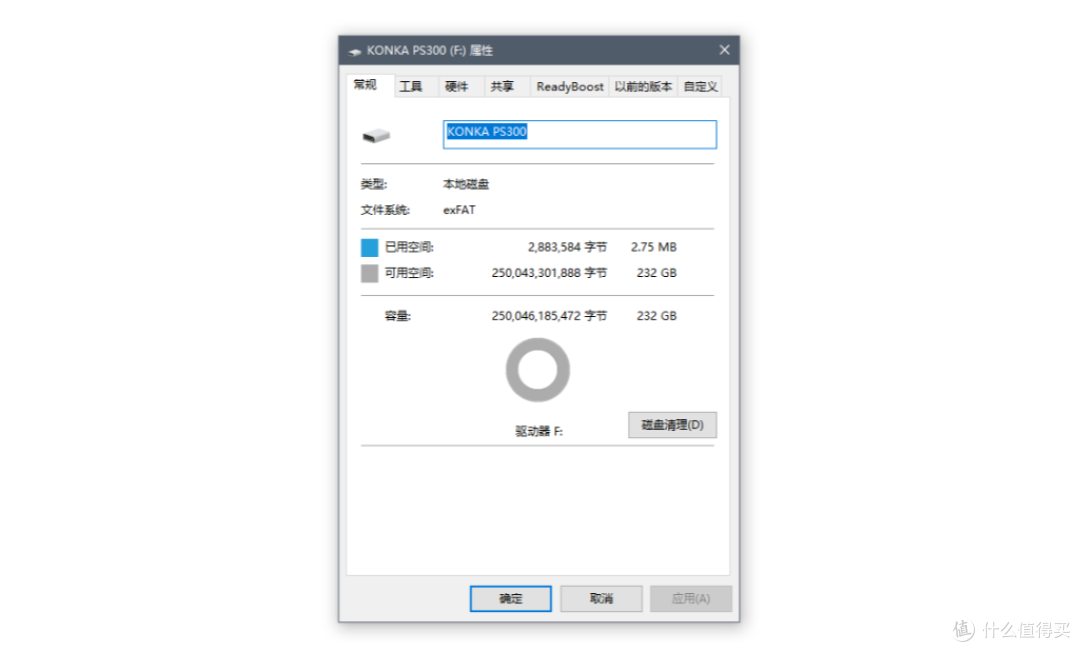Click the 250,046,185,472 字节 capacity value
The image size is (1080, 652).
549,316
